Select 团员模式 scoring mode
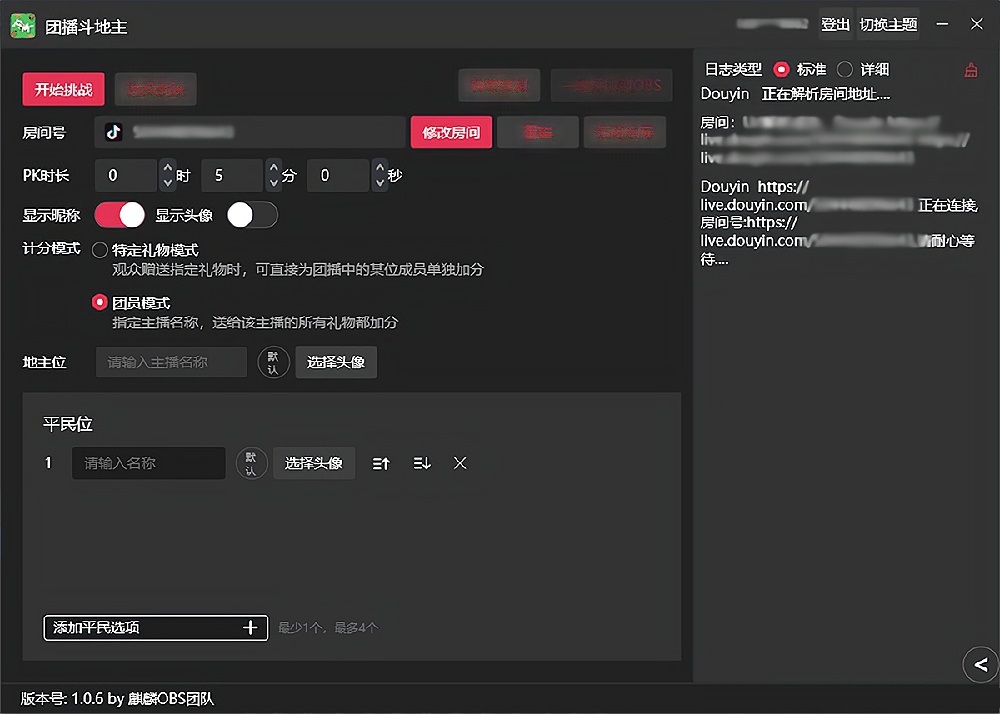The width and height of the screenshot is (1000, 714). [x=100, y=302]
